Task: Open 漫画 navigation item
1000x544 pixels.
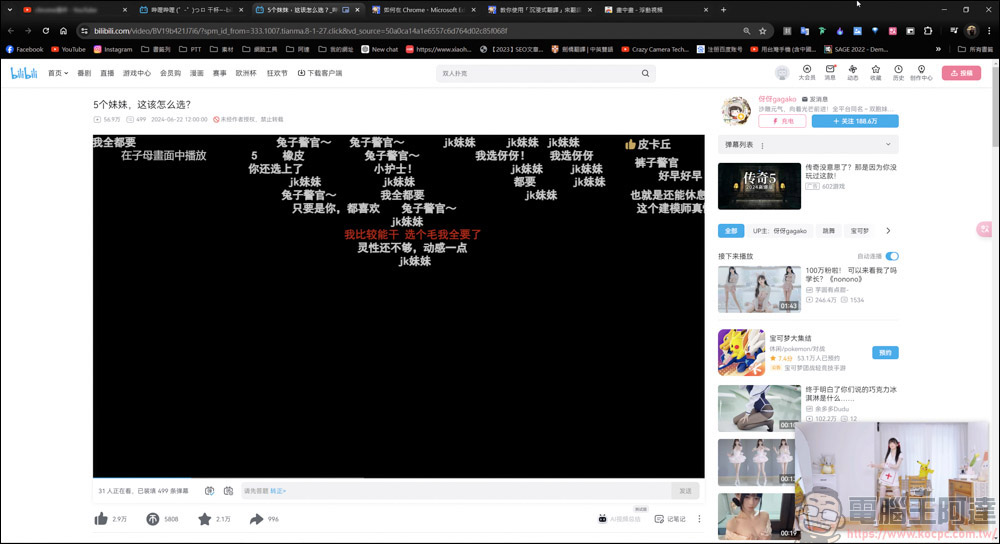Action: pos(196,73)
